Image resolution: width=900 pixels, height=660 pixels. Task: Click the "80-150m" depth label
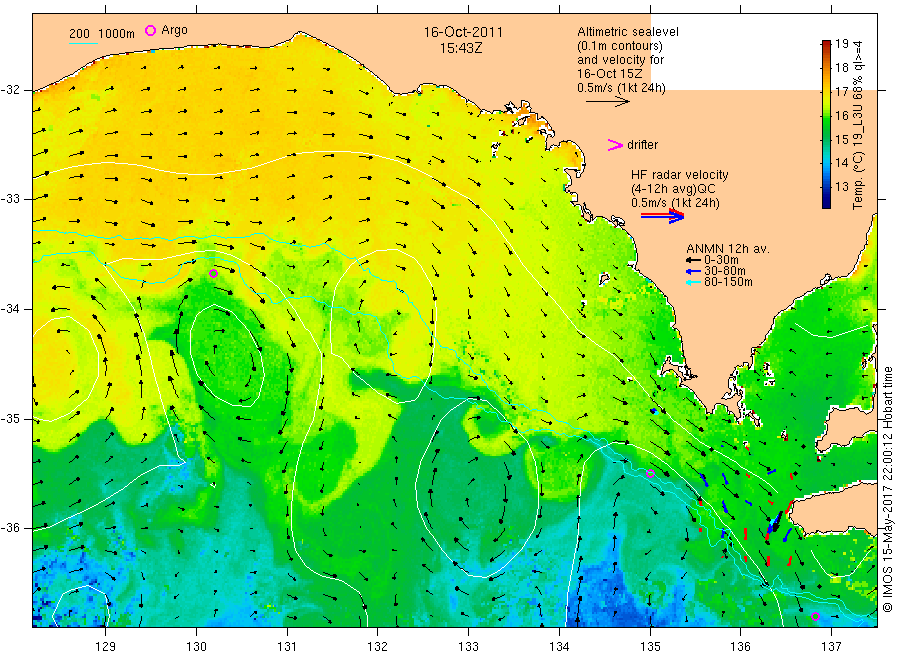coord(728,282)
